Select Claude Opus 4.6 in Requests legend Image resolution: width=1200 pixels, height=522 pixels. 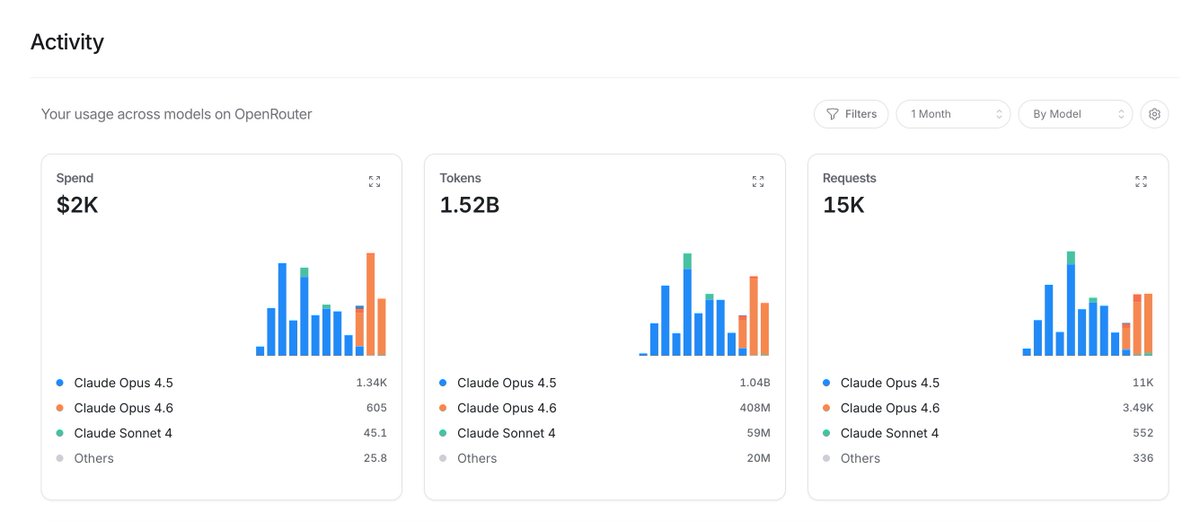pyautogui.click(x=890, y=408)
